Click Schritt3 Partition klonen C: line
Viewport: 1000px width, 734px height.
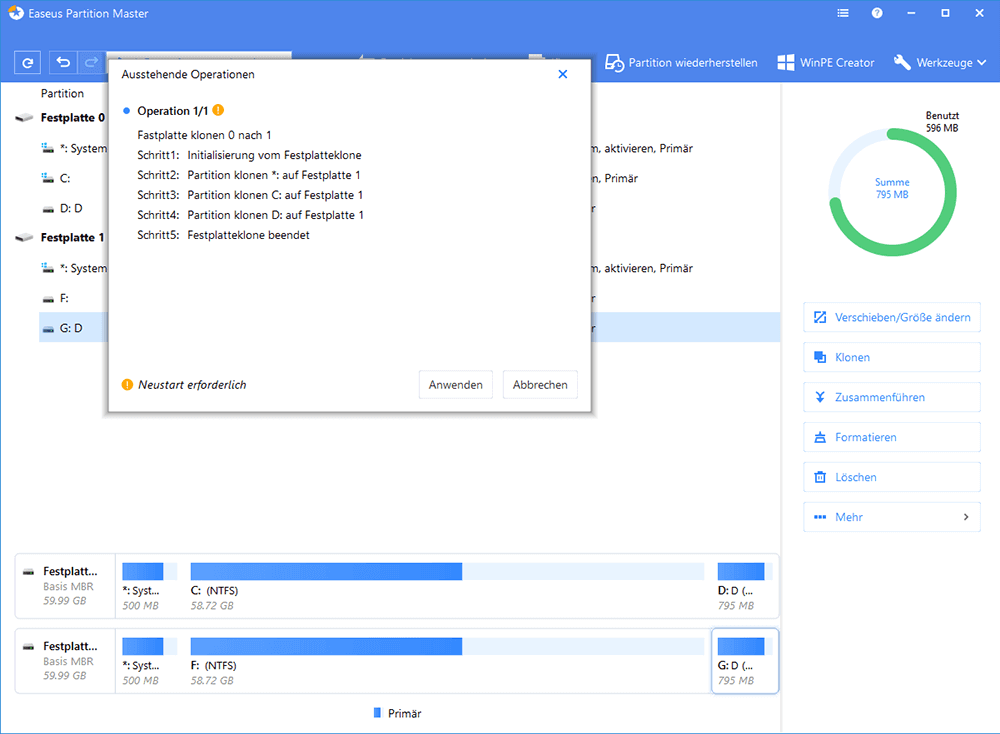[x=250, y=195]
